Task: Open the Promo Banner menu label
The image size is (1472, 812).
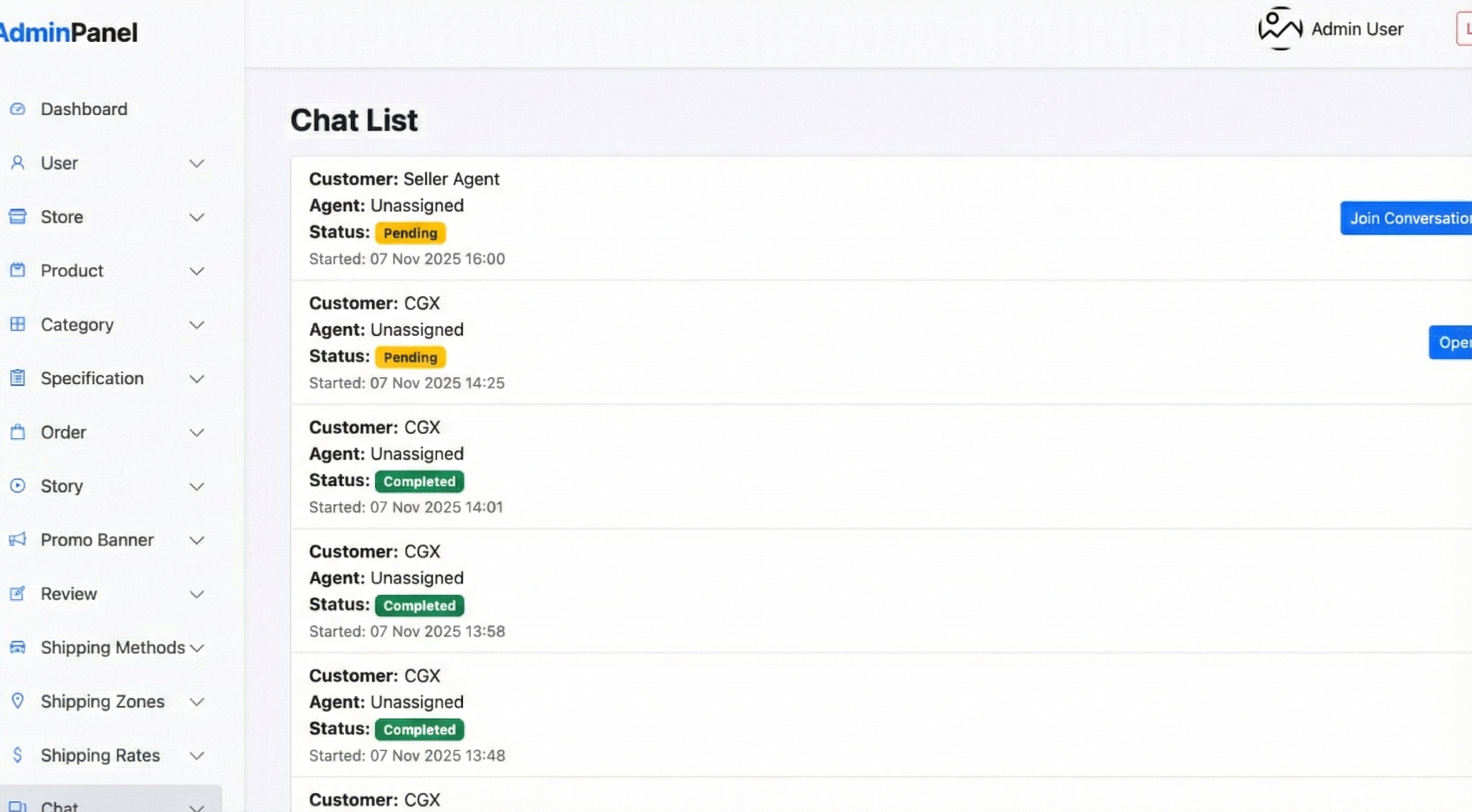Action: 97,539
